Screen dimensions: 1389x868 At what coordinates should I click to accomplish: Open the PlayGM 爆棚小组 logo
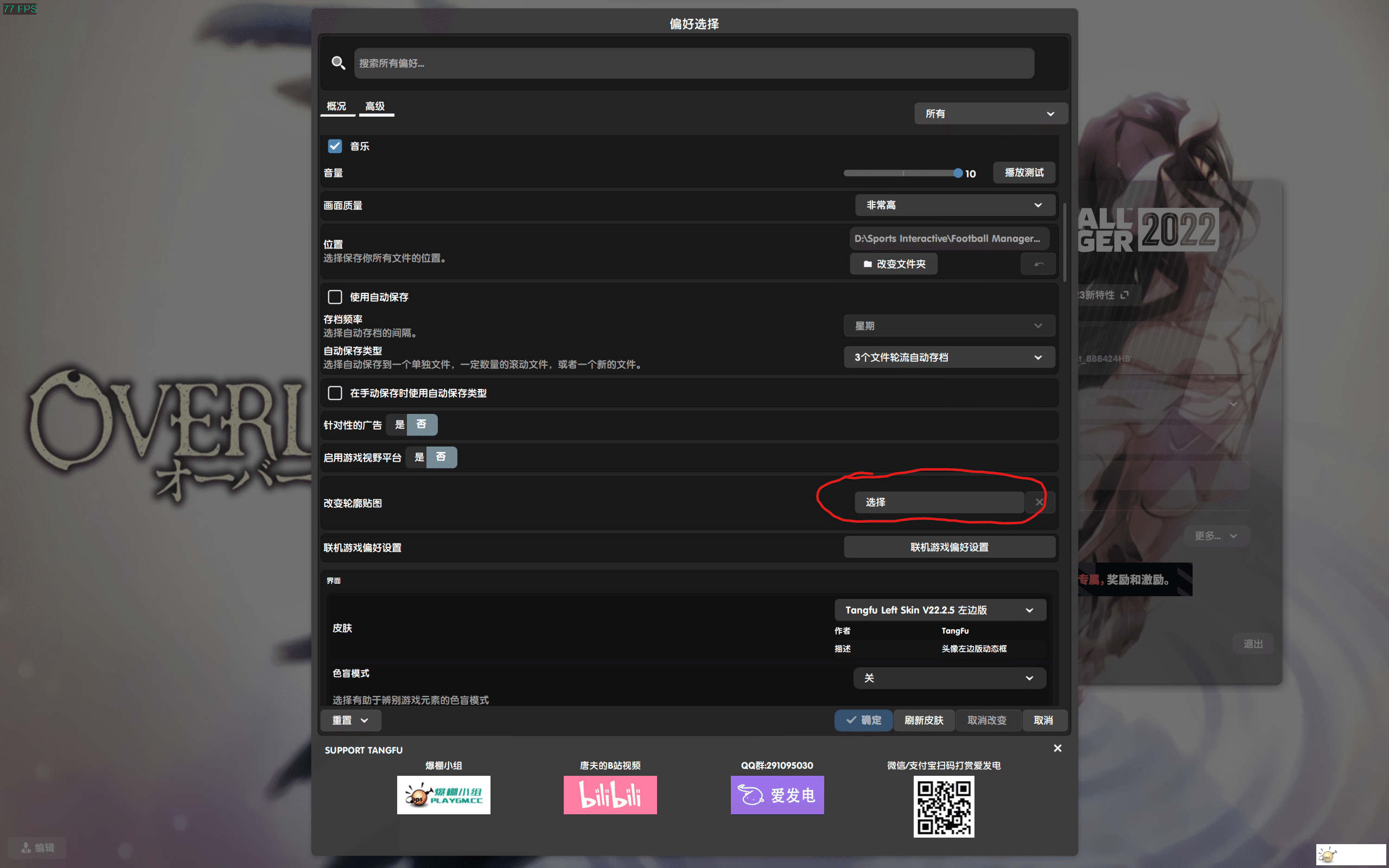(443, 795)
